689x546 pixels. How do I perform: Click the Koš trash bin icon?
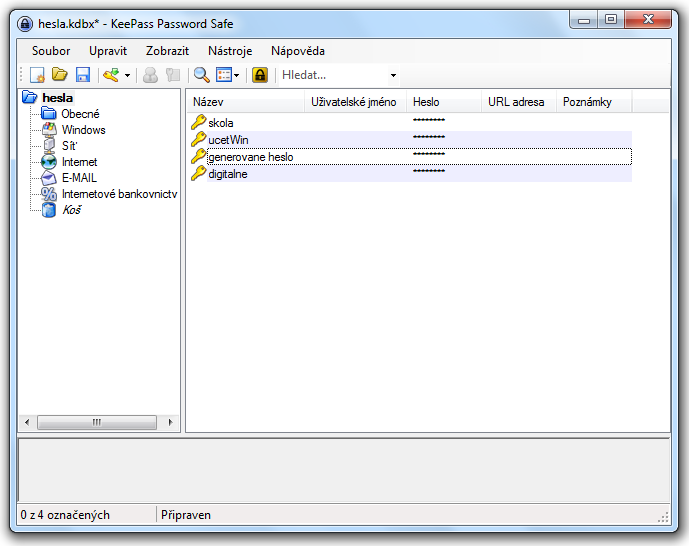49,210
